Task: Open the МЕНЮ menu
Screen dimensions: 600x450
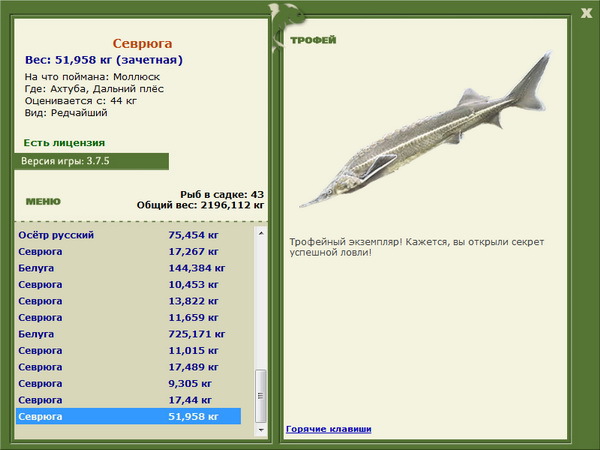Action: pyautogui.click(x=43, y=201)
